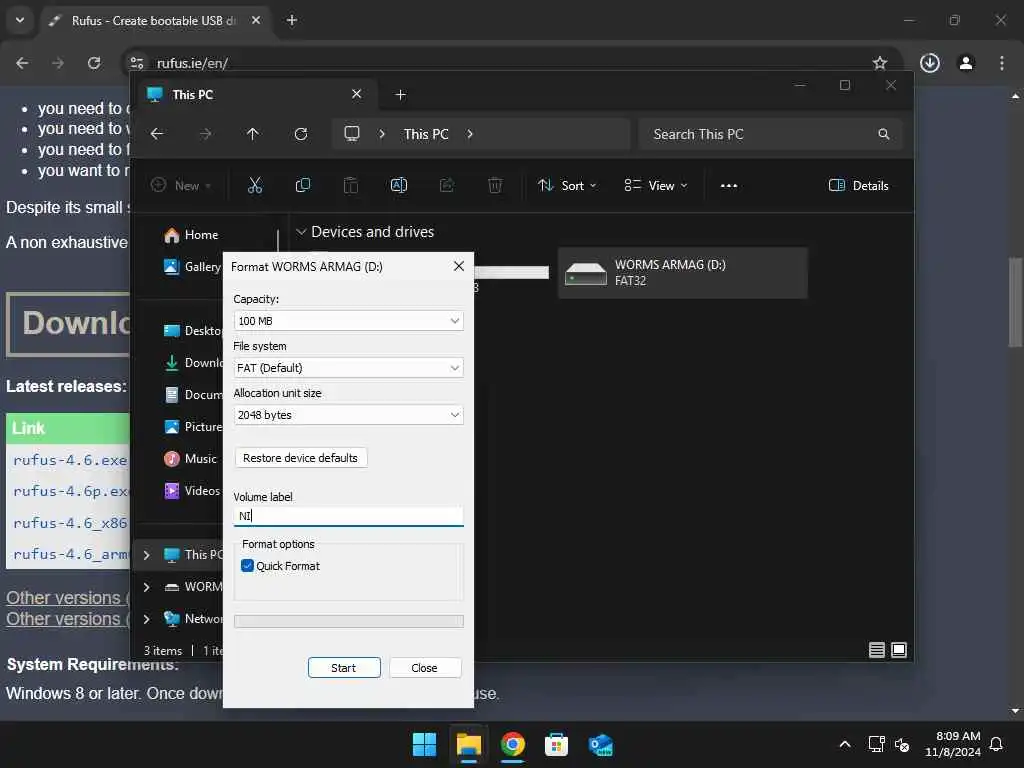Click the Cut scissors icon in Explorer toolbar
1024x768 pixels.
[255, 185]
